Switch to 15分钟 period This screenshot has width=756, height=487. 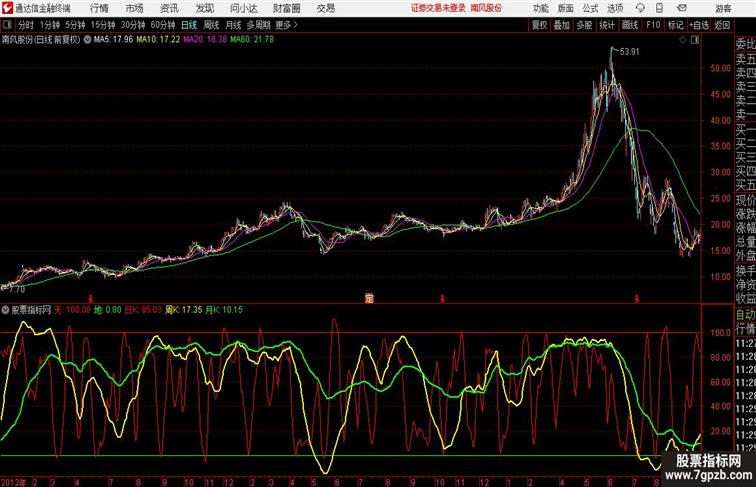(103, 25)
